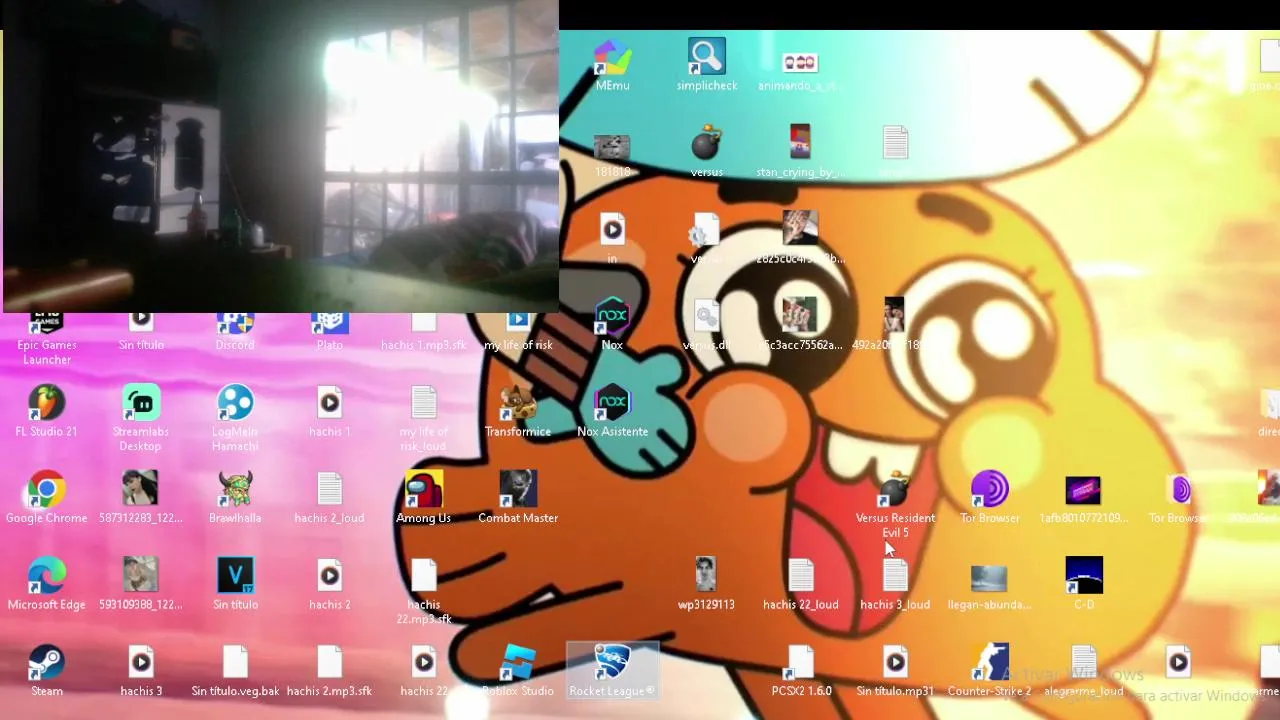Select the alegrarme_loud file

pos(1084,671)
